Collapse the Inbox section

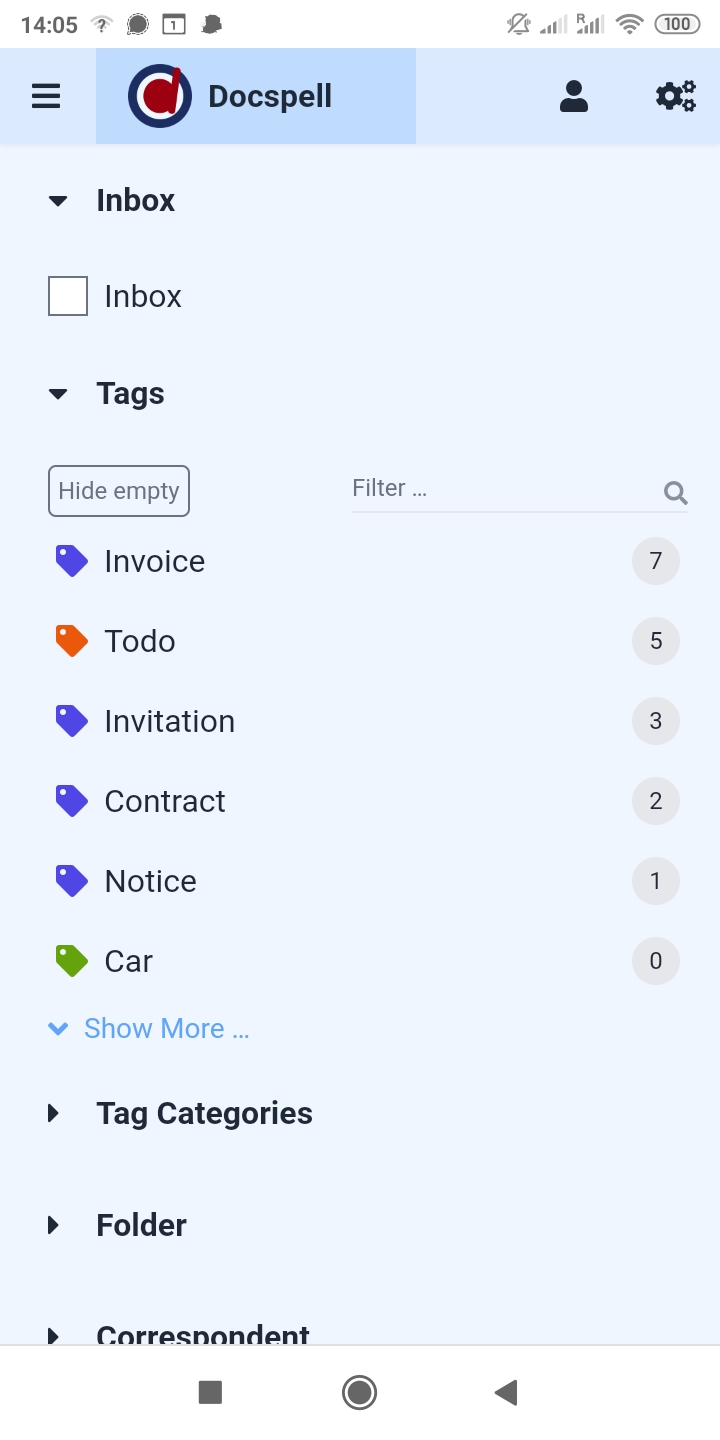[58, 201]
